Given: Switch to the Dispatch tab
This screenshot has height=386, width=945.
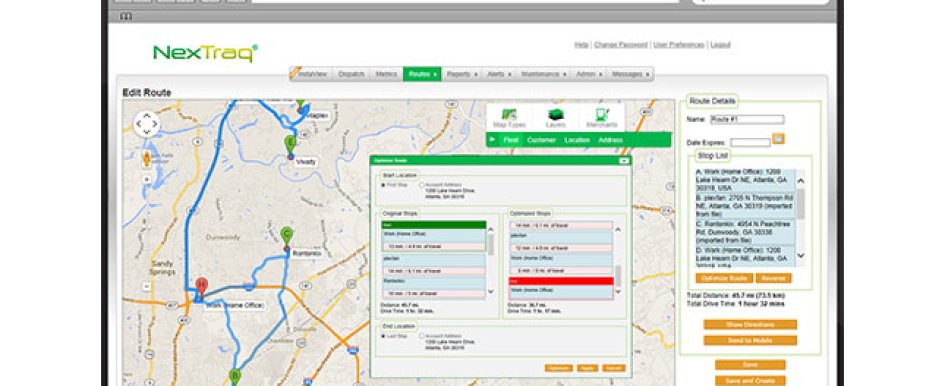Looking at the screenshot, I should [351, 74].
